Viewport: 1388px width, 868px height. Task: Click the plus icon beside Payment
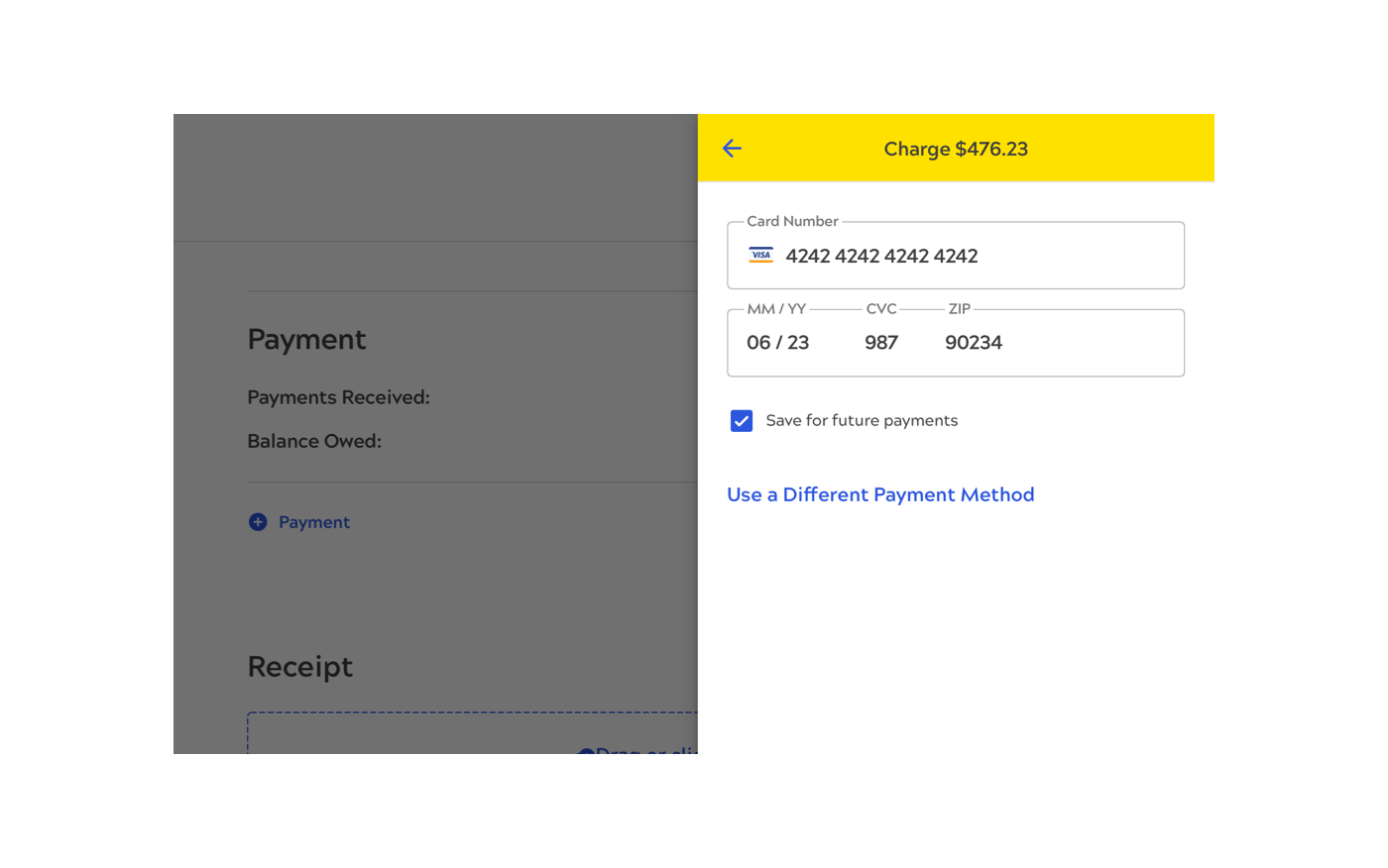coord(258,522)
